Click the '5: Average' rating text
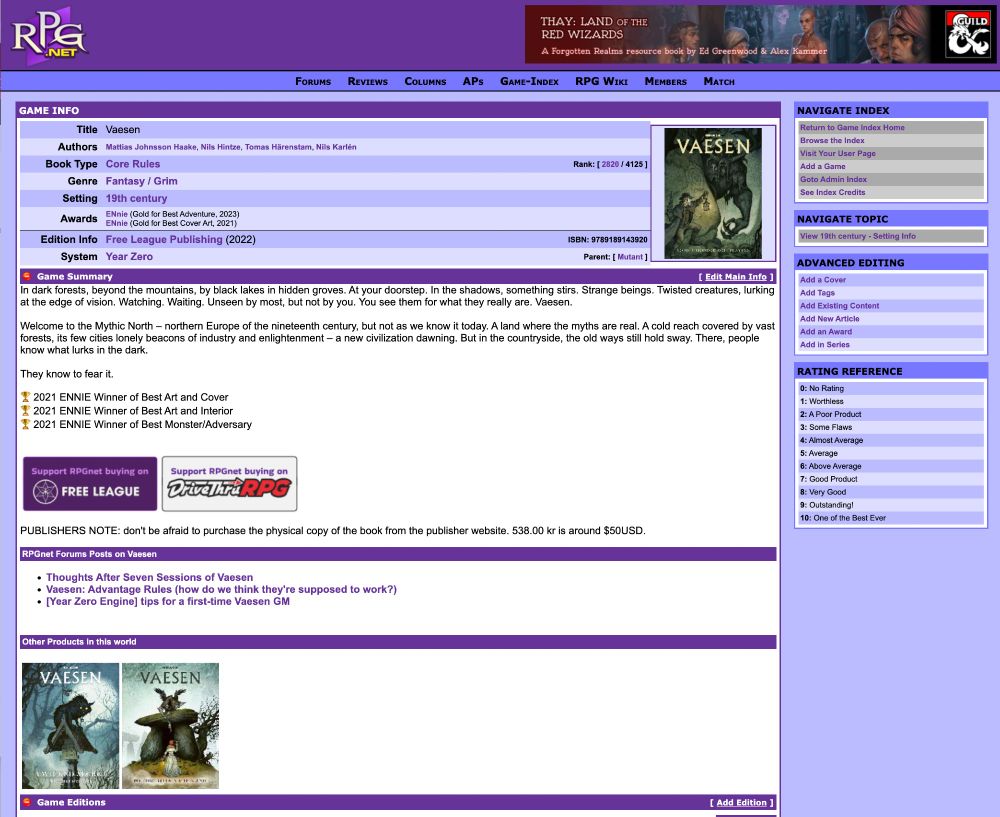This screenshot has width=1000, height=817. point(819,453)
